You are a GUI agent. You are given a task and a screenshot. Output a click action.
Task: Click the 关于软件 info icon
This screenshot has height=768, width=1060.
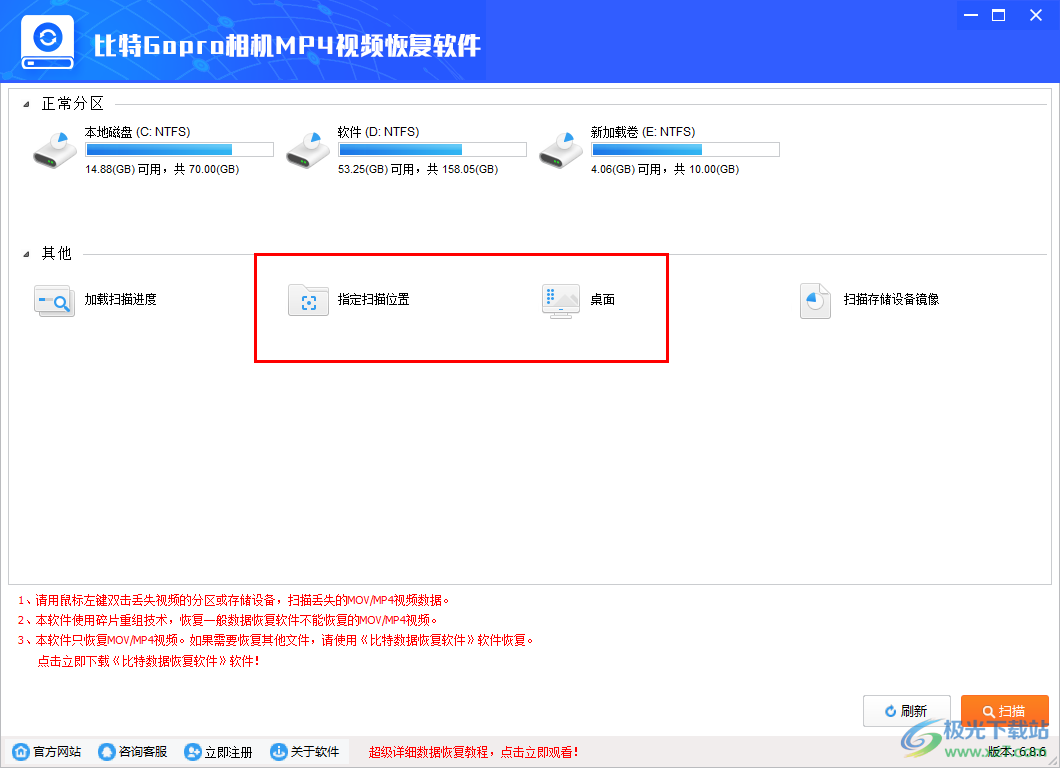point(278,752)
